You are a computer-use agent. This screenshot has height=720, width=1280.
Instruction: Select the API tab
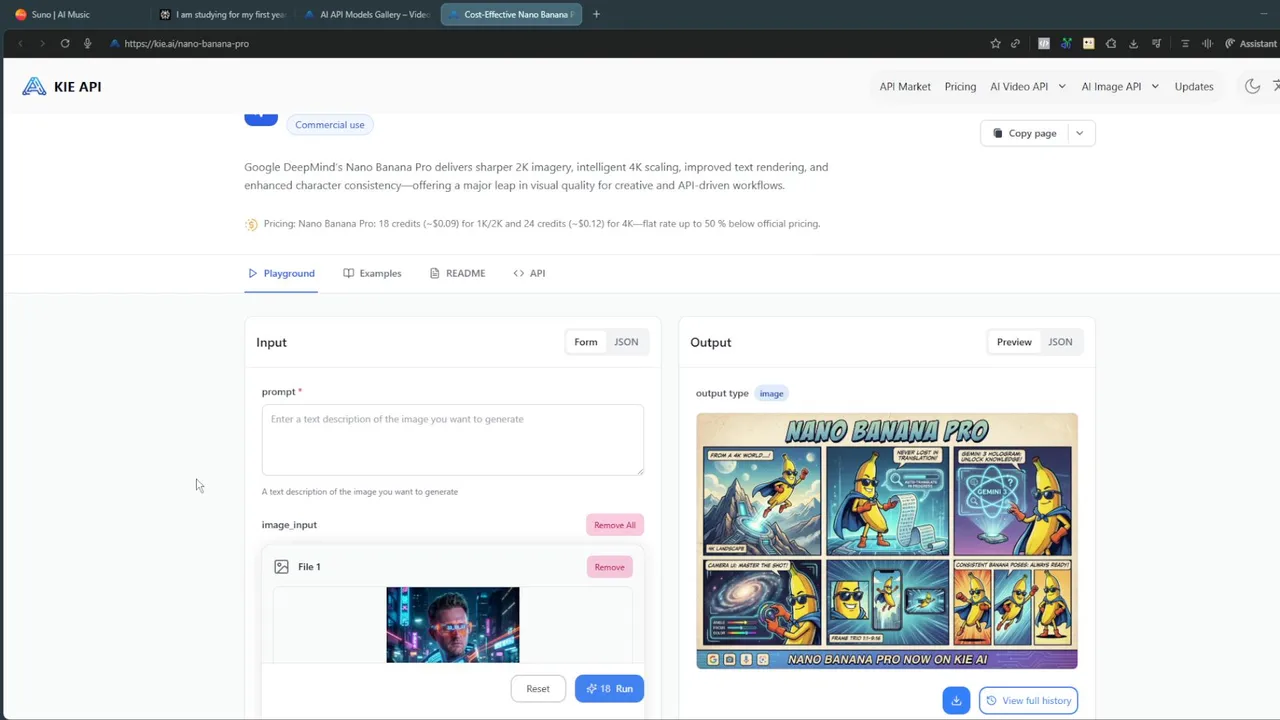(x=529, y=273)
